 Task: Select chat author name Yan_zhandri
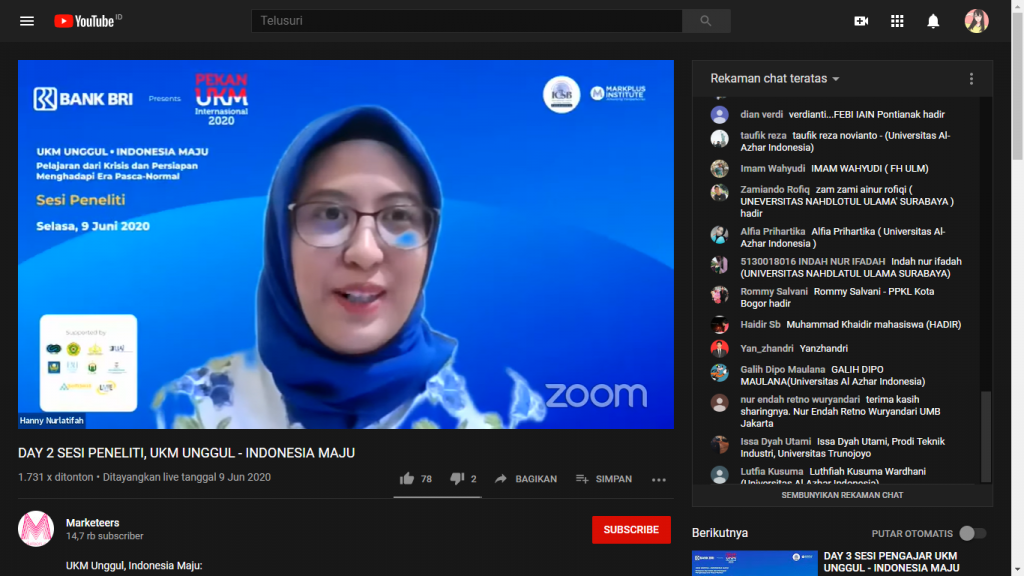point(767,349)
